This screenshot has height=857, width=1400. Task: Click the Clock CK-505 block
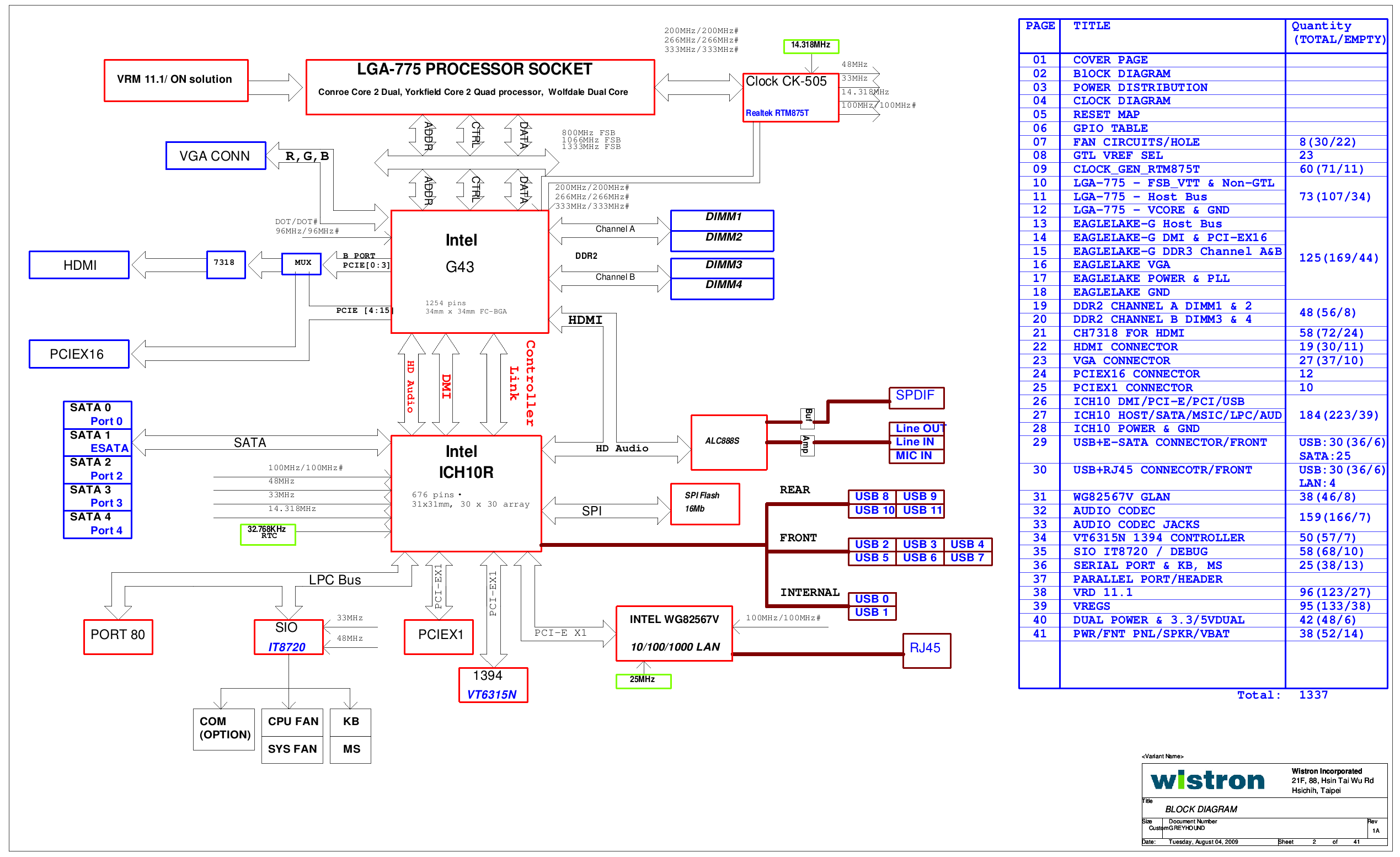791,97
